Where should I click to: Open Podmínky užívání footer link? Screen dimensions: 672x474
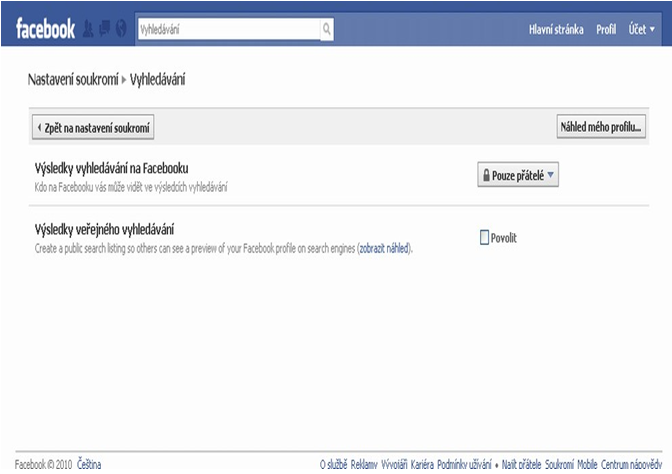(464, 465)
